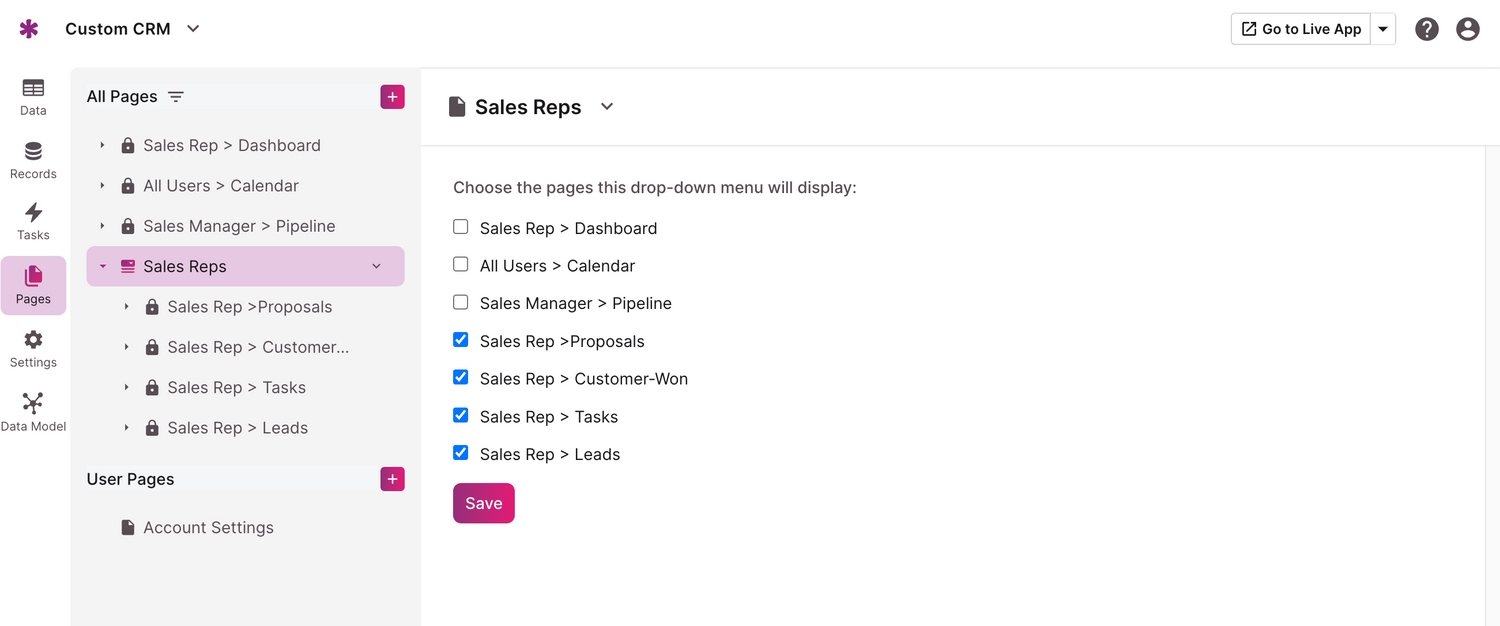Open the Records section icon
Viewport: 1500px width, 626px height.
(x=33, y=160)
